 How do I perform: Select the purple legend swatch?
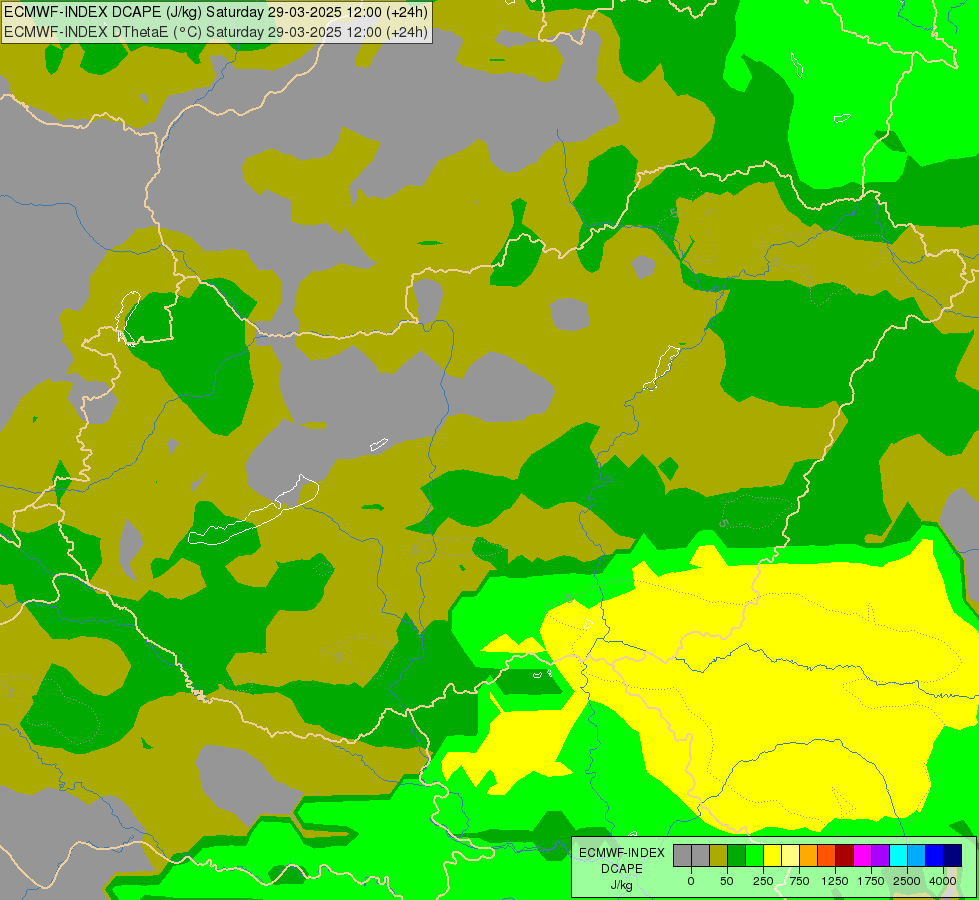pyautogui.click(x=880, y=855)
